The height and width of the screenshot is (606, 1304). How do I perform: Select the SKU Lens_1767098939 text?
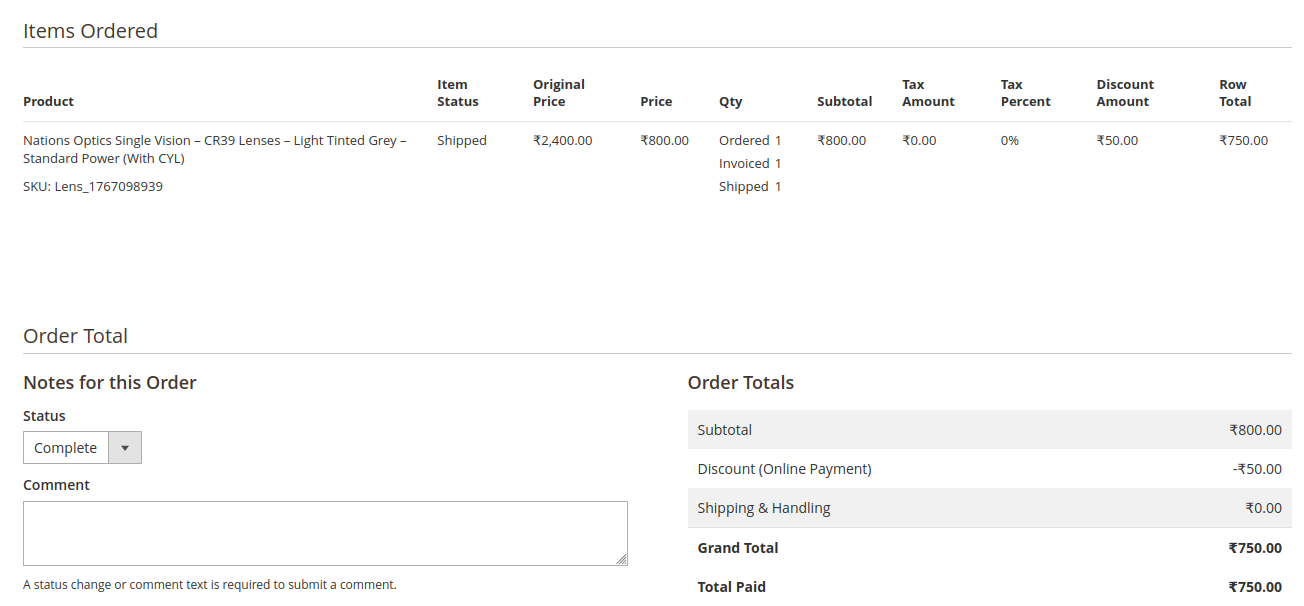point(93,186)
